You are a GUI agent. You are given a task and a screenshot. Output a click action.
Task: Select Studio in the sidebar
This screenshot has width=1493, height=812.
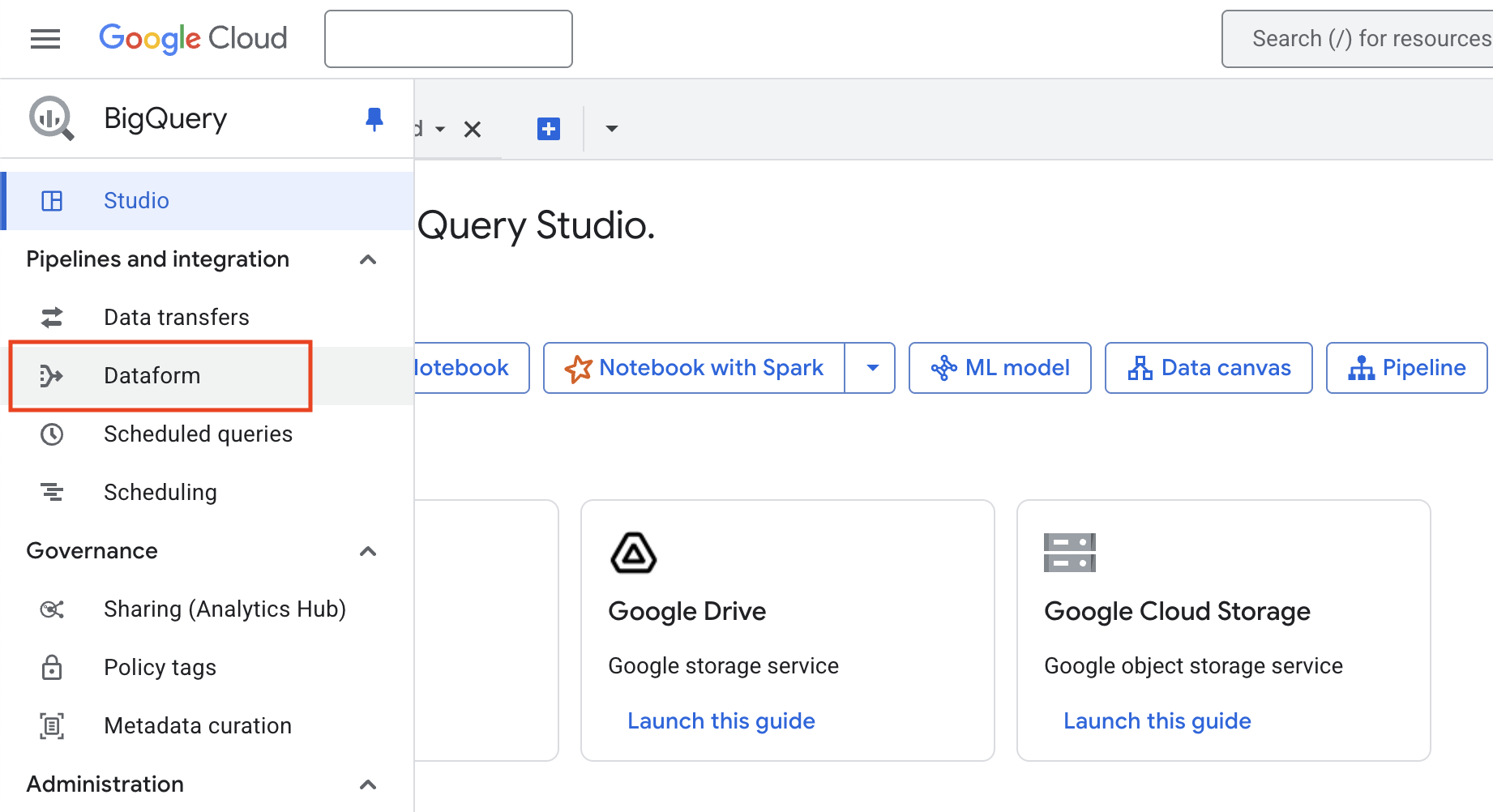[207, 201]
